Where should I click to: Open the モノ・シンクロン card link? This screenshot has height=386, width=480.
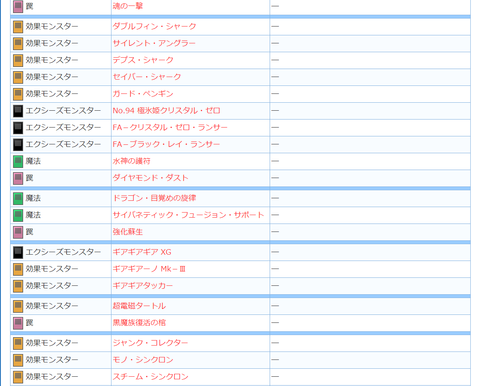coord(143,359)
